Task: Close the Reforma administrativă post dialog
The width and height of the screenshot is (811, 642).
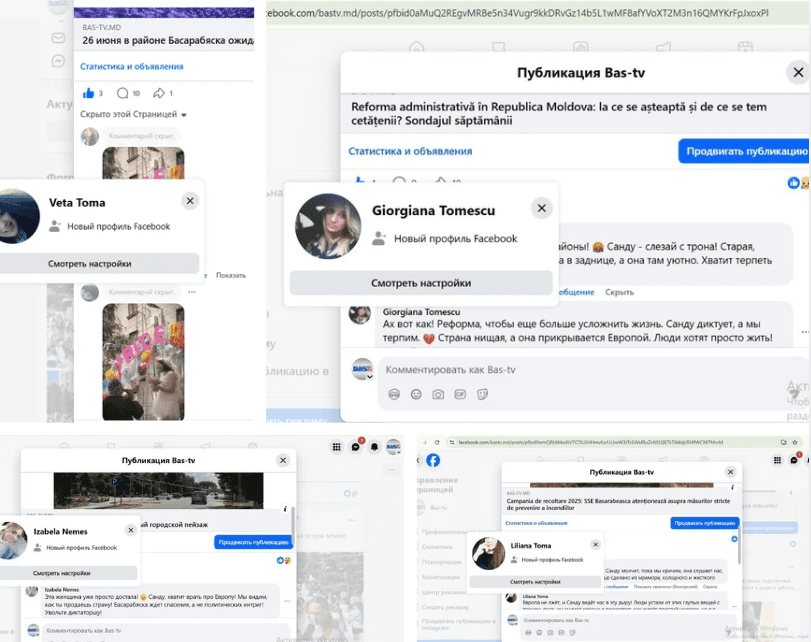Action: [799, 72]
